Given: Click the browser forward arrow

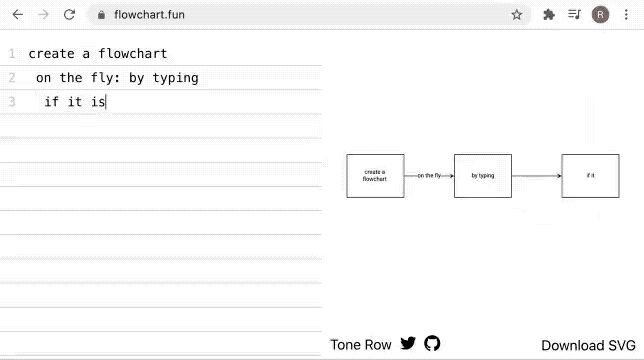Looking at the screenshot, I should pyautogui.click(x=43, y=15).
